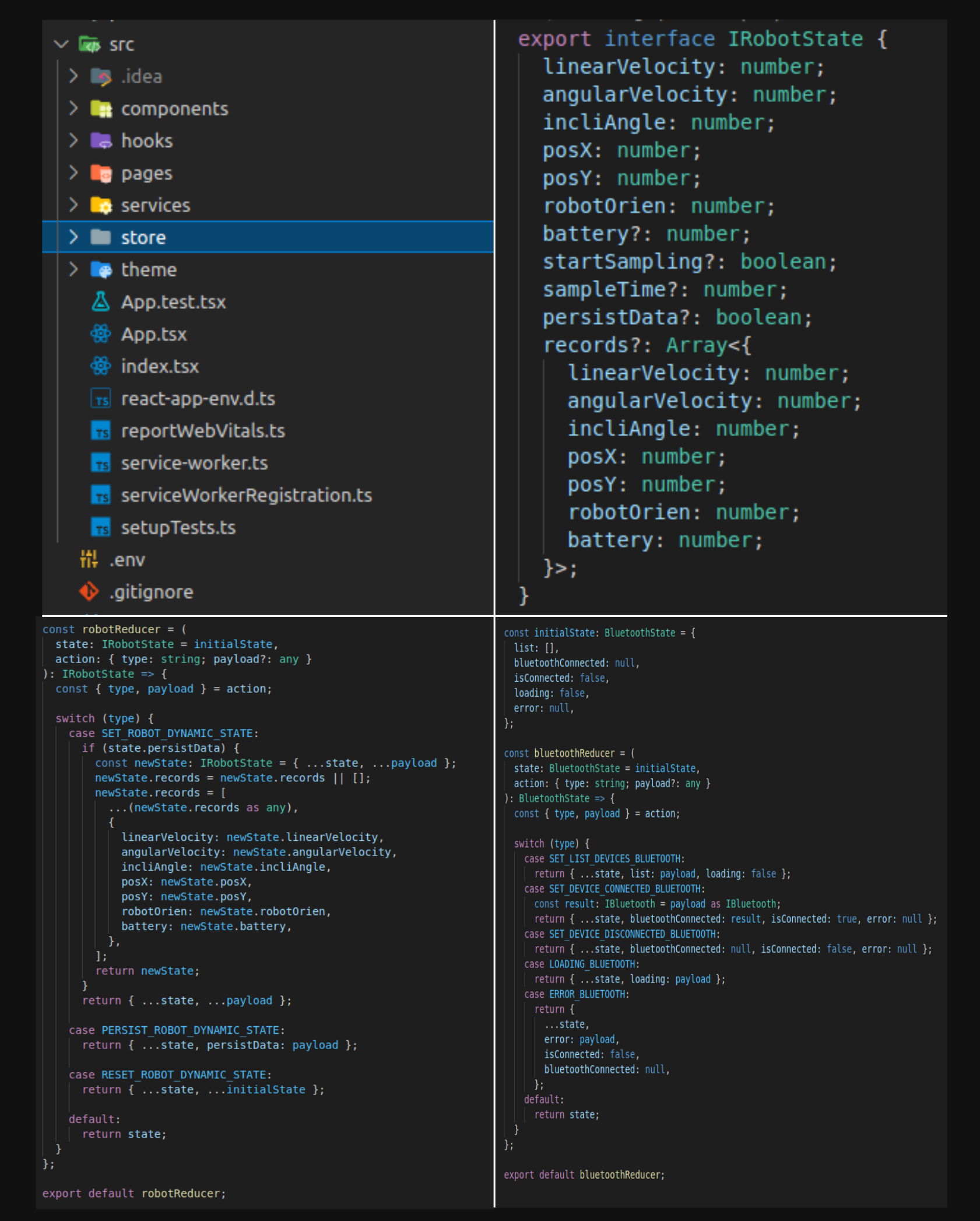Viewport: 980px width, 1221px height.
Task: Expand the theme folder arrow
Action: pos(73,269)
